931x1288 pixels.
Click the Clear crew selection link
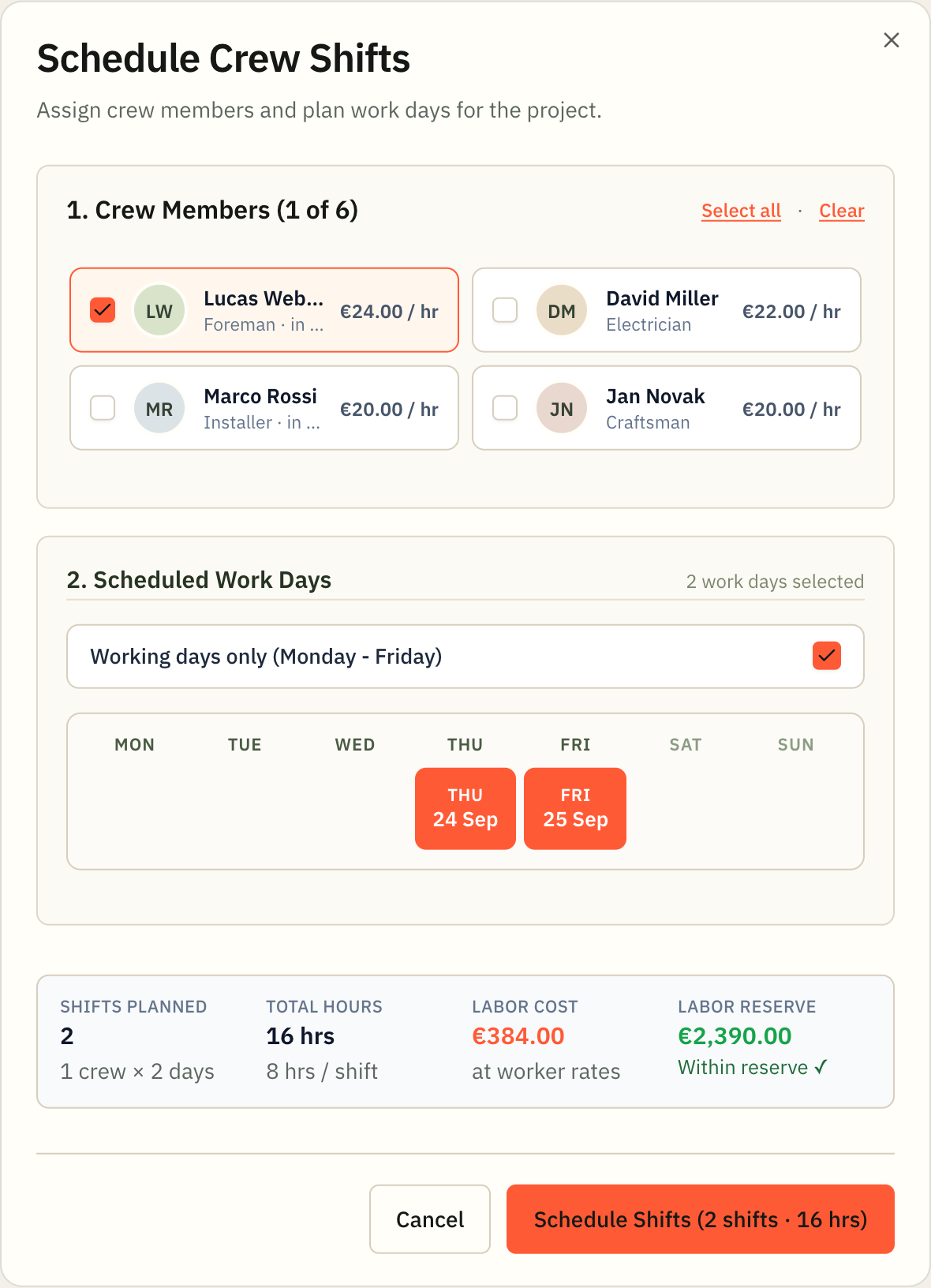842,211
